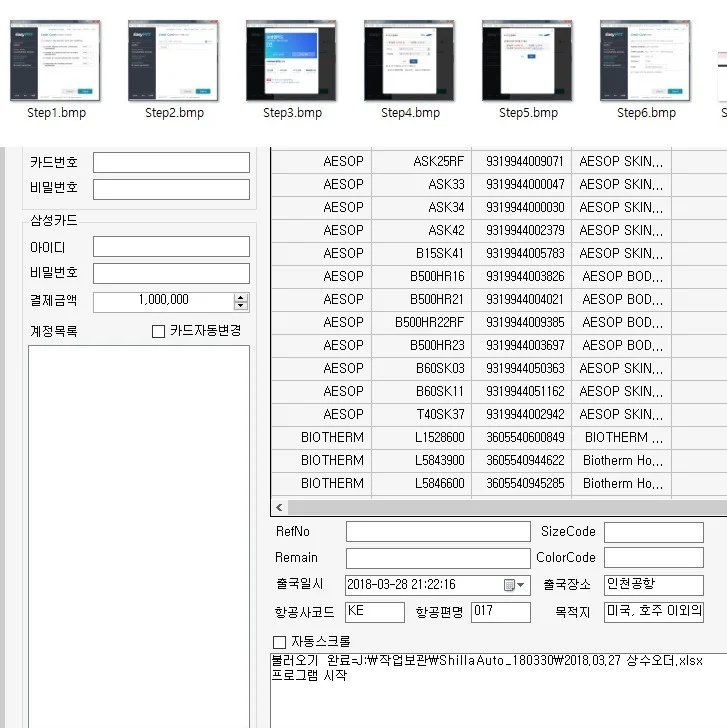Screen dimensions: 727x728
Task: Enable the 자동스크롤 checkbox
Action: tap(279, 642)
